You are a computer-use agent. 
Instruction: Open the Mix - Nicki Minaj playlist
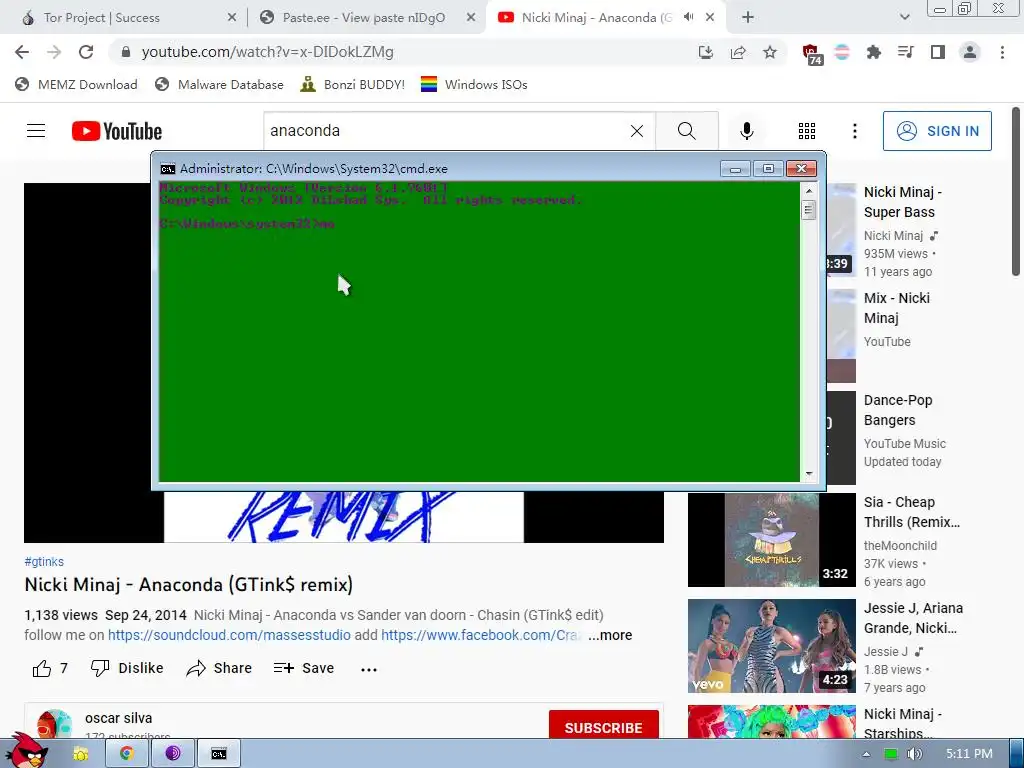click(897, 308)
